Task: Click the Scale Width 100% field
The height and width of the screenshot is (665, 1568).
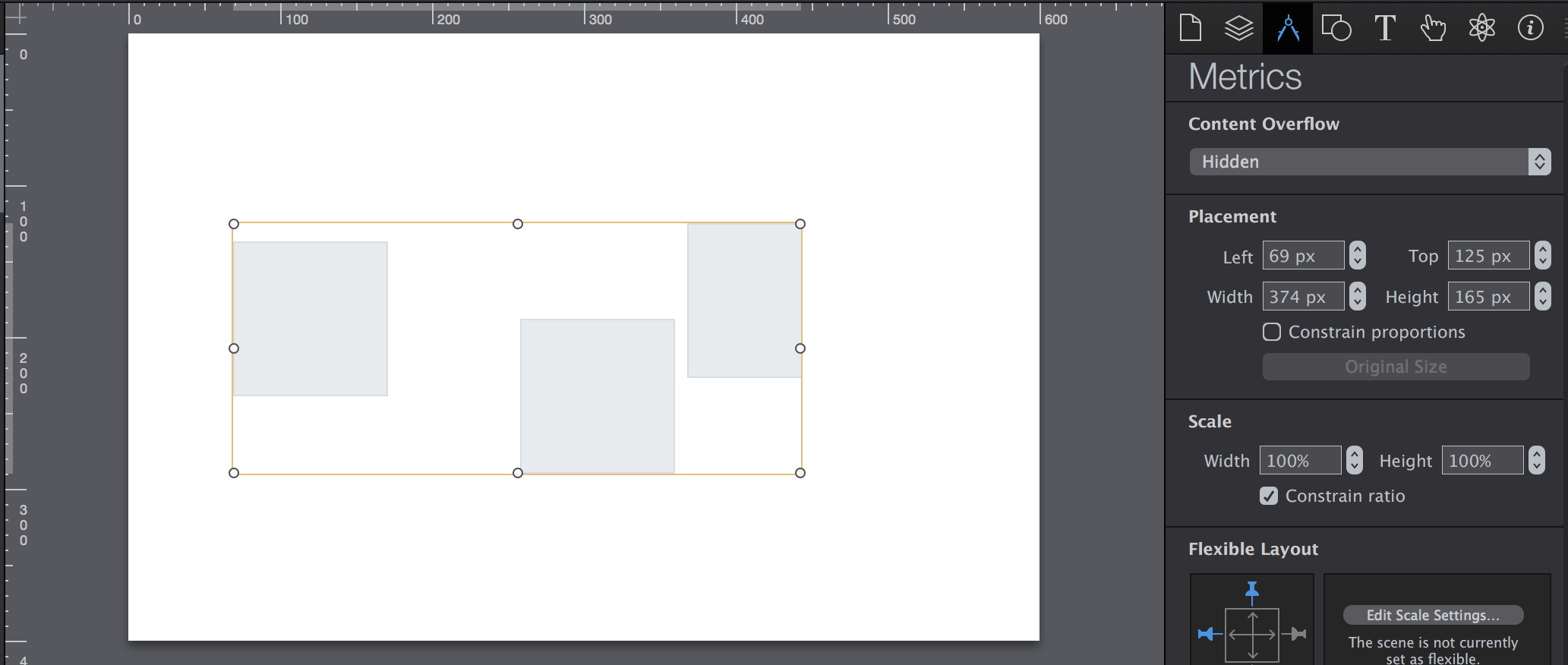Action: [1300, 460]
